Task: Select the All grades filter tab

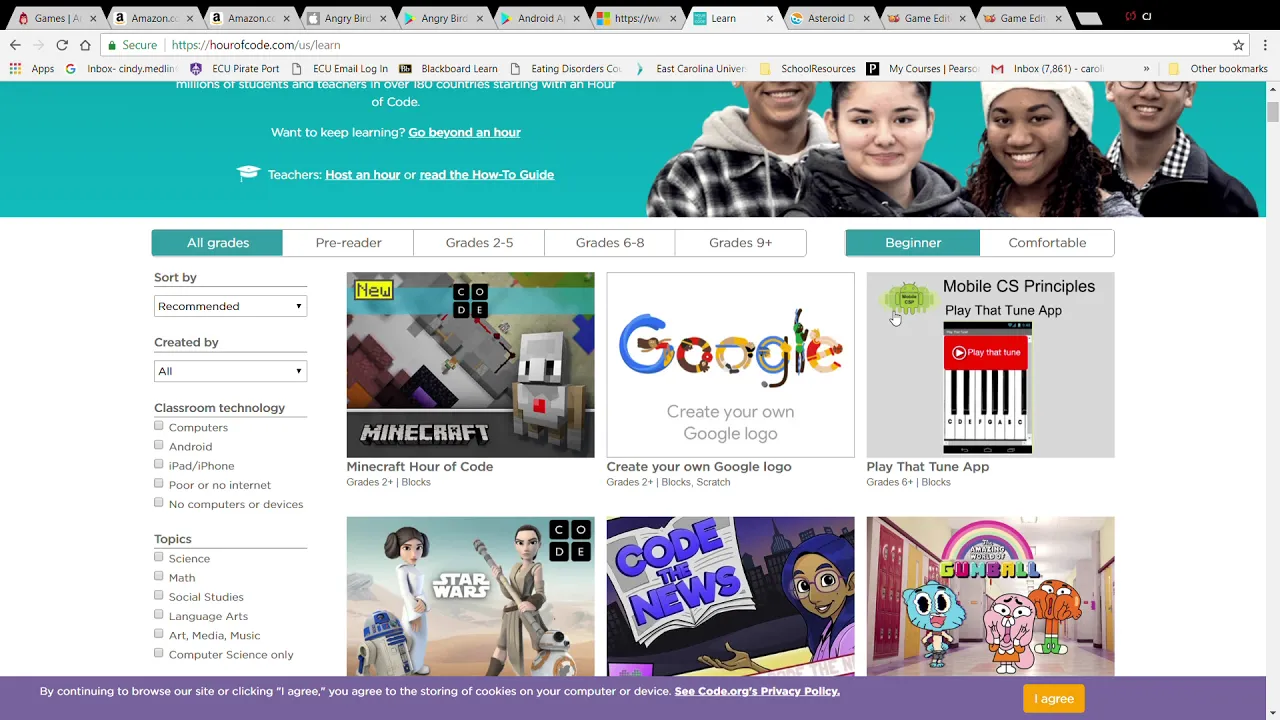Action: pyautogui.click(x=218, y=243)
